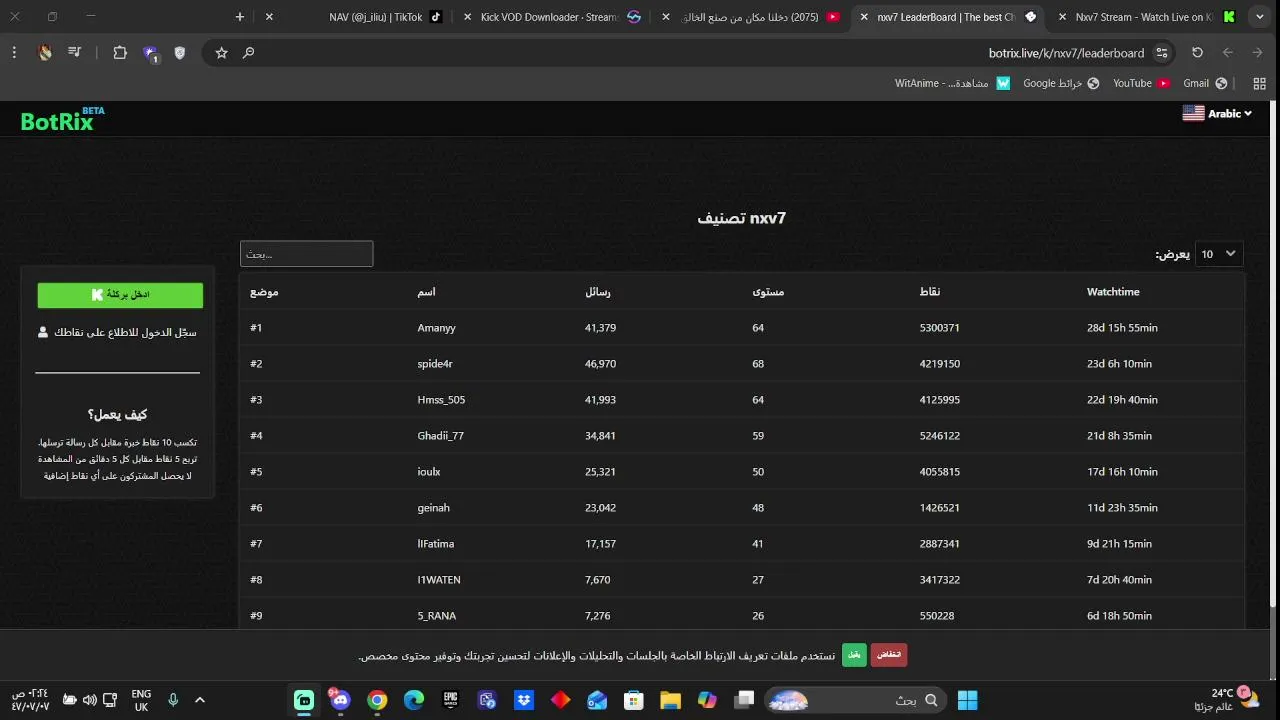Open the Chrome extensions puzzle icon
The image size is (1280, 720).
tap(120, 53)
